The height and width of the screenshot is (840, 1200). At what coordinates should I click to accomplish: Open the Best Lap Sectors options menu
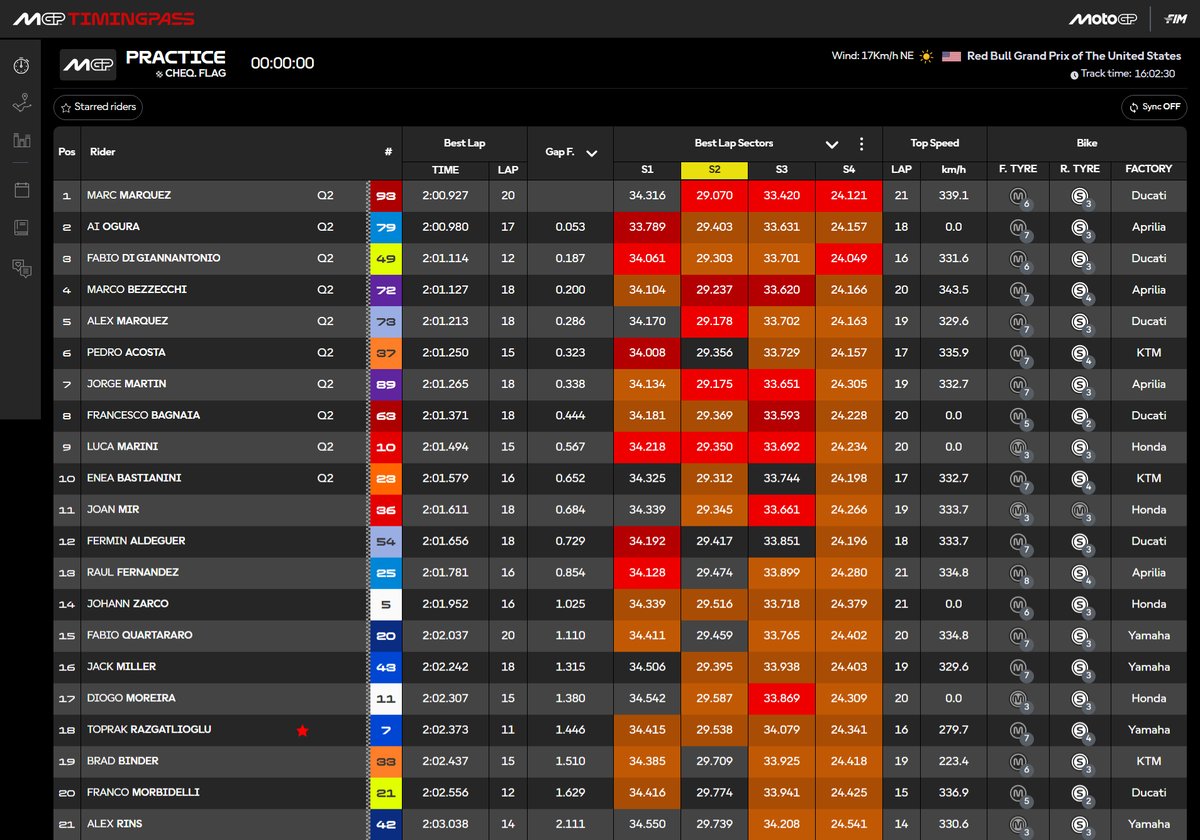(861, 144)
